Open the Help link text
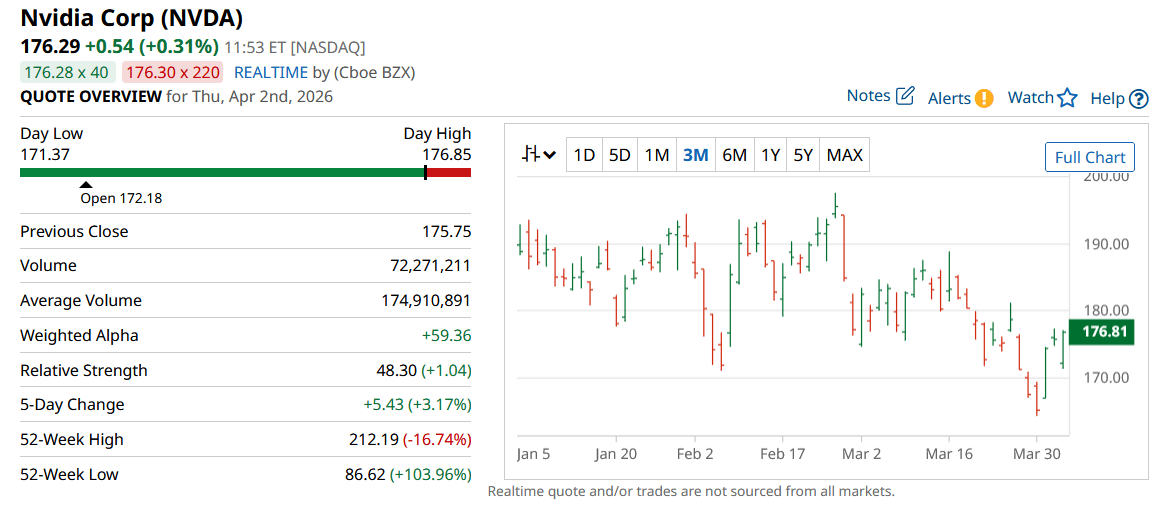1151x509 pixels. (x=1108, y=98)
